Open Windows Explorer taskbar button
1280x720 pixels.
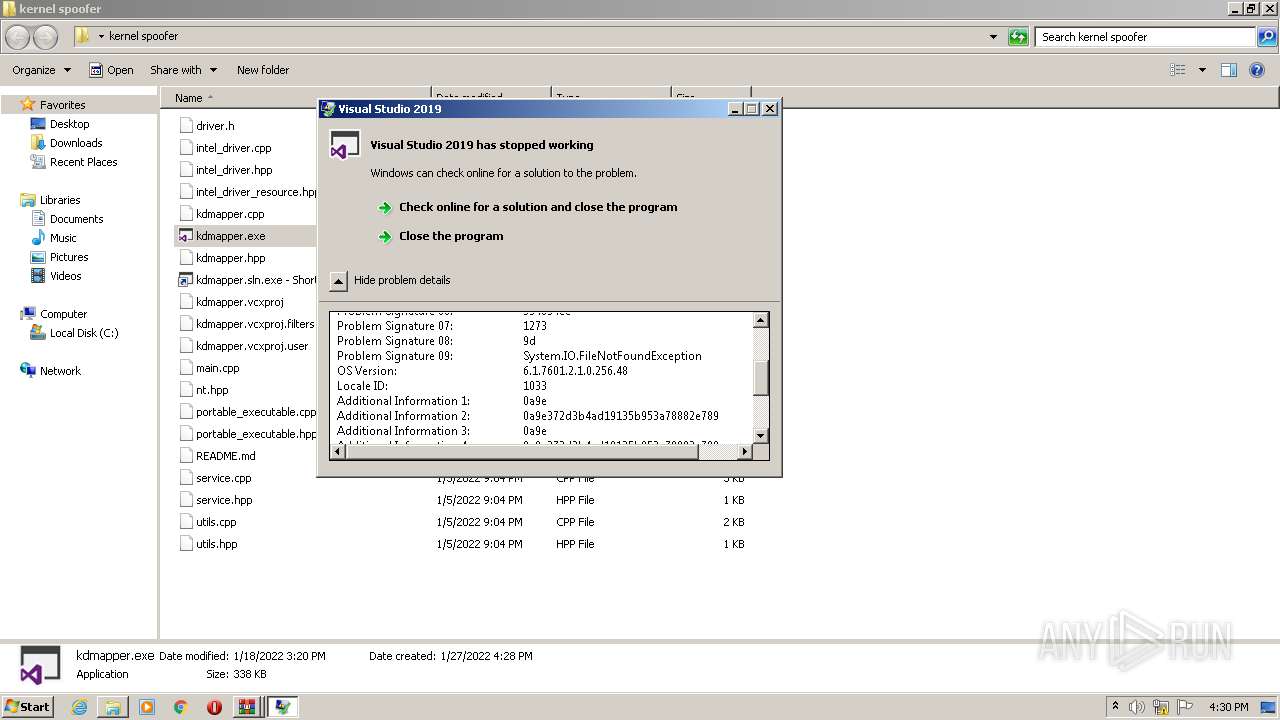click(113, 707)
